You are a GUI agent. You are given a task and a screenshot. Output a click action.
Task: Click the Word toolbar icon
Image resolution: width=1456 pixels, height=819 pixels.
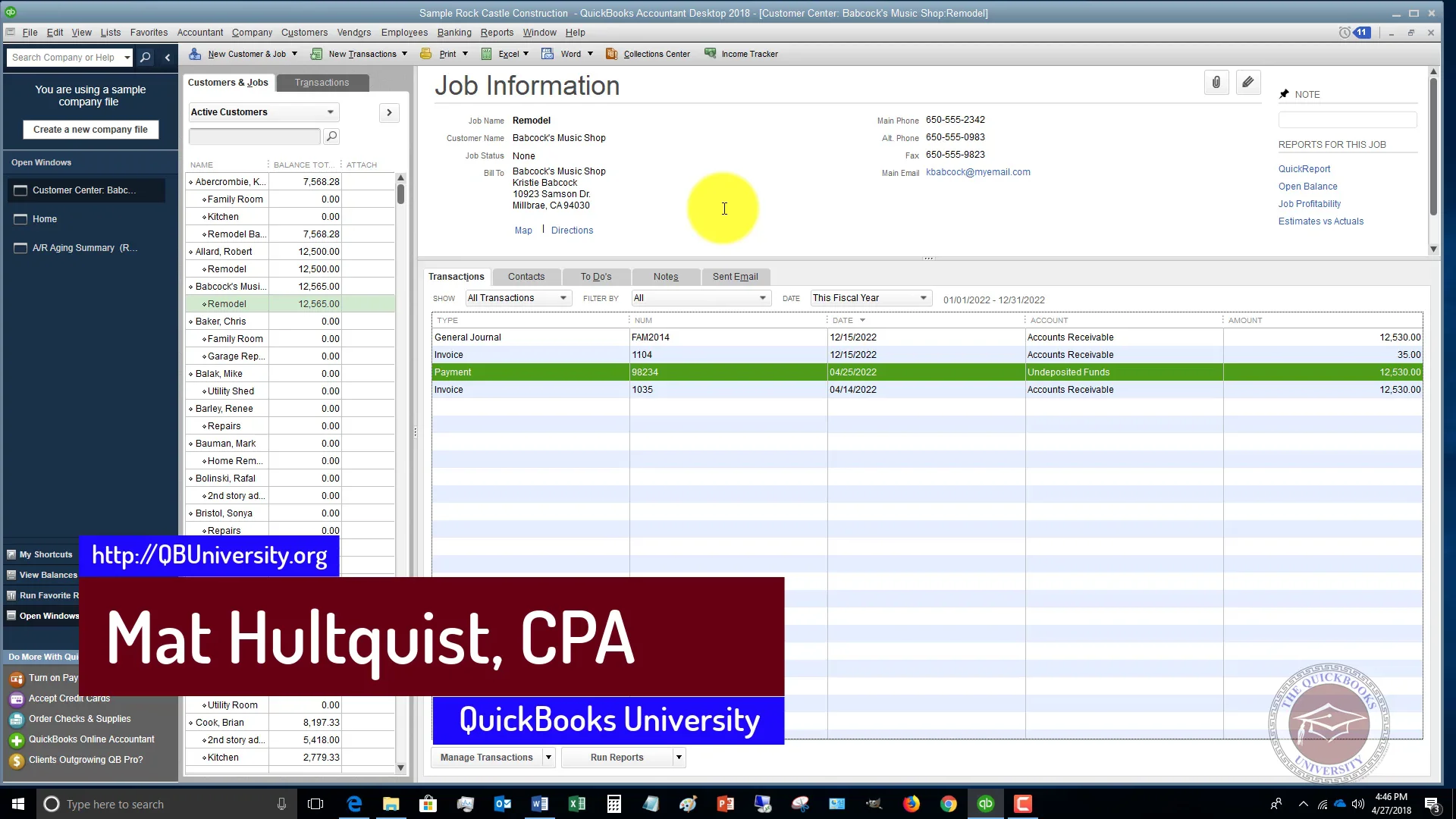coord(548,54)
